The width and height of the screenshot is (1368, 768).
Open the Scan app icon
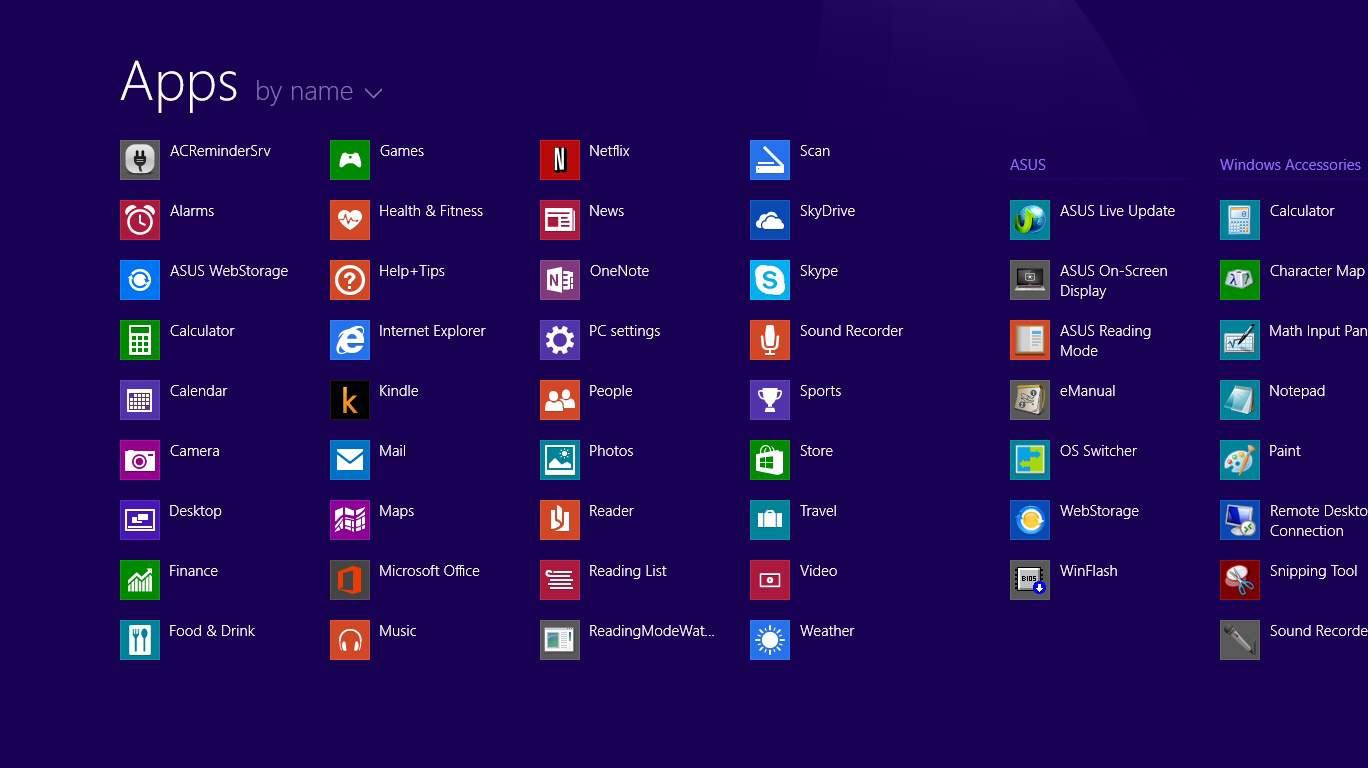coord(770,160)
